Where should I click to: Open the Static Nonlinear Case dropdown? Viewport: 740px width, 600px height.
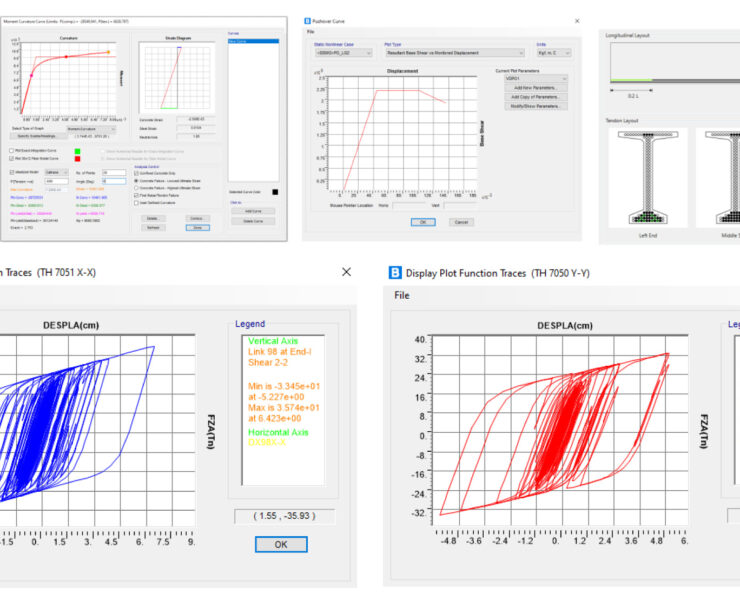coord(343,53)
